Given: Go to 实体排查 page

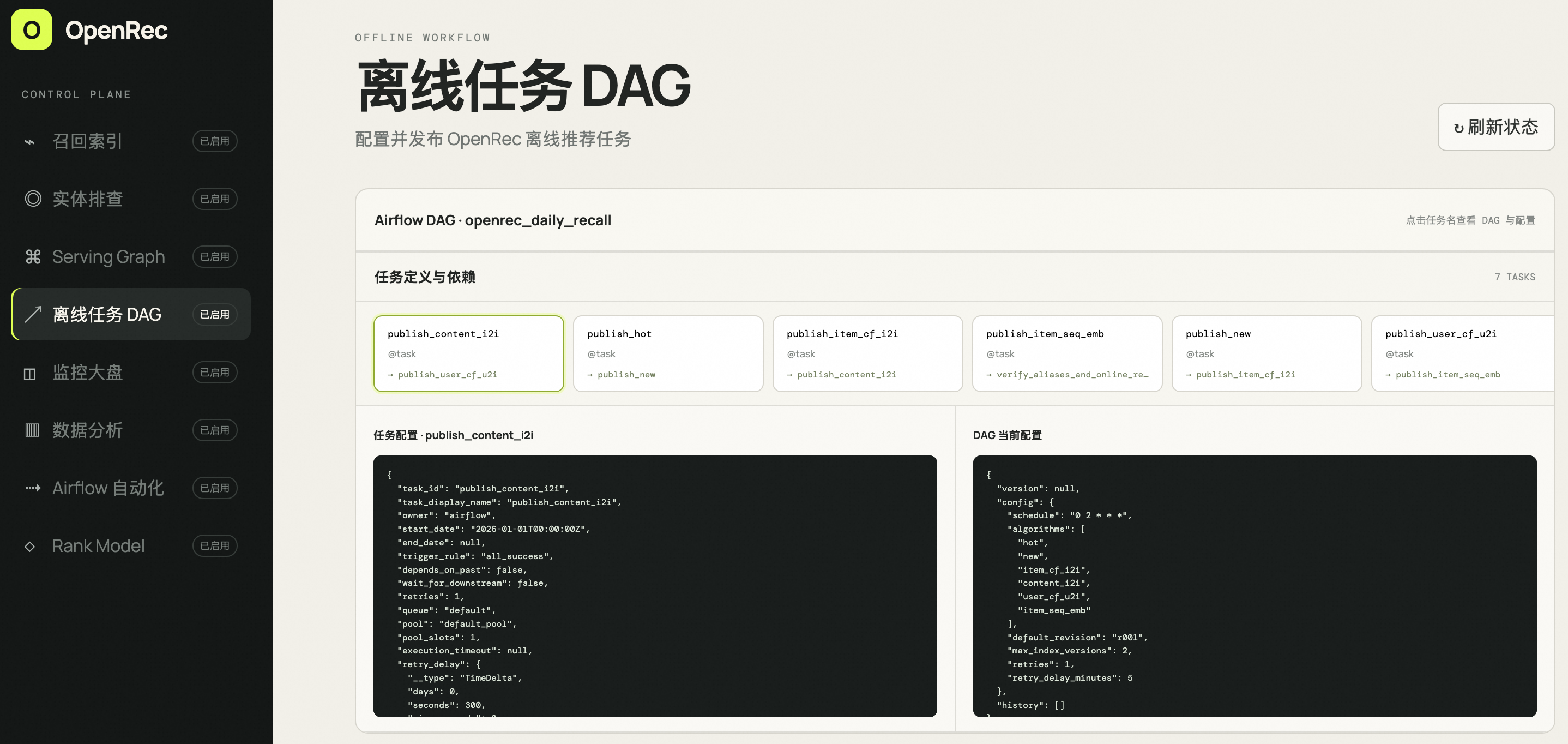Looking at the screenshot, I should 131,199.
